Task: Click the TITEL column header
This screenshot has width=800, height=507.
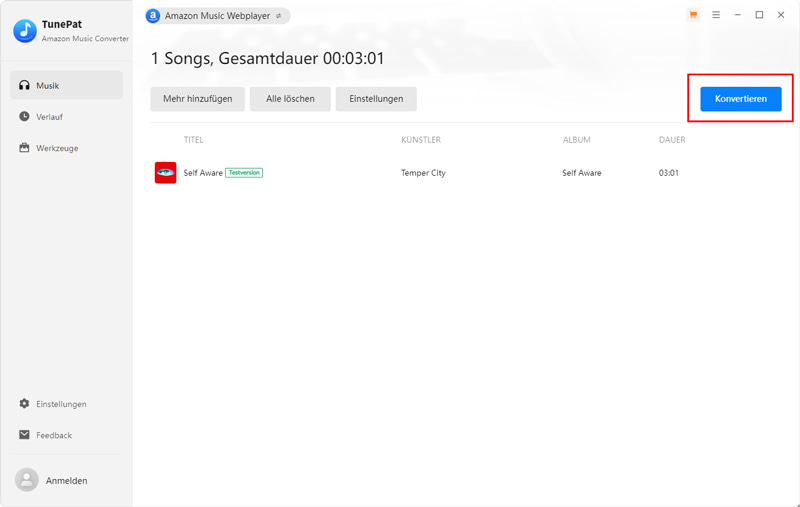Action: pos(193,140)
